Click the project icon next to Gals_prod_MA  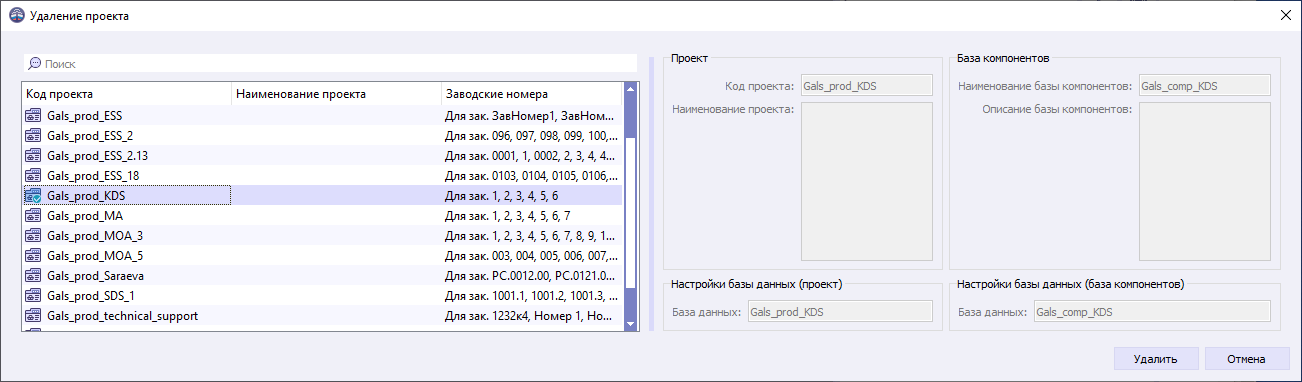tap(33, 216)
